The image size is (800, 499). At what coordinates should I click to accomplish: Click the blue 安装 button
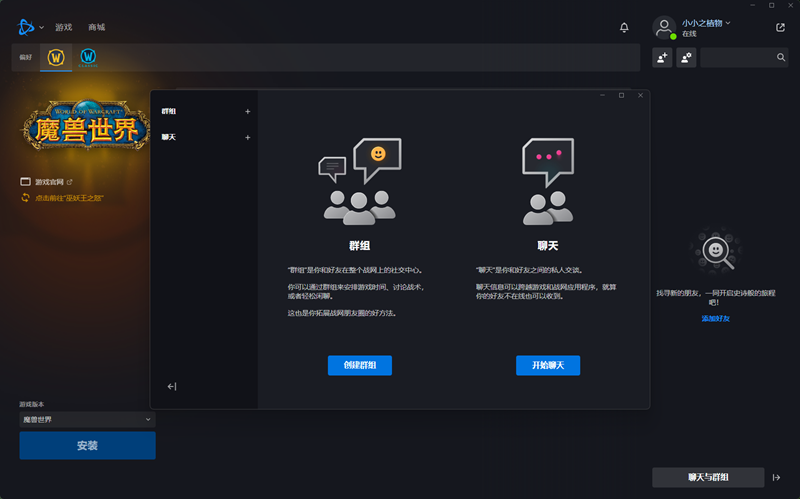[x=87, y=445]
